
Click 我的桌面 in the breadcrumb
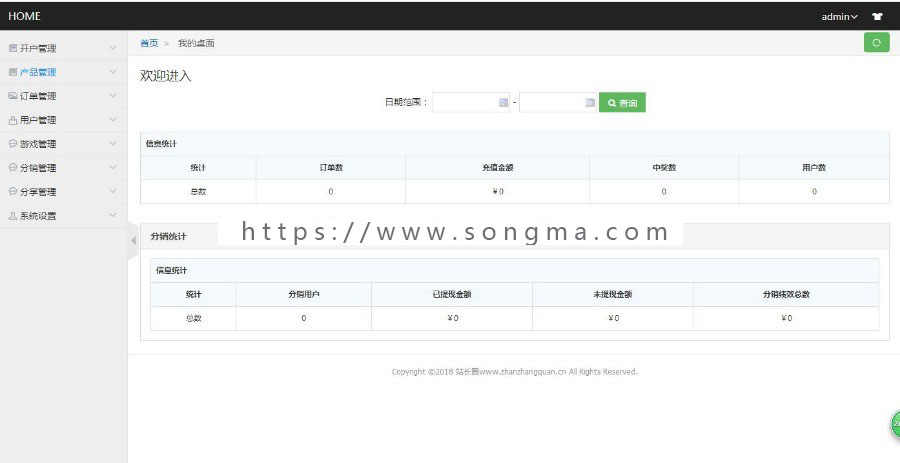[x=196, y=43]
